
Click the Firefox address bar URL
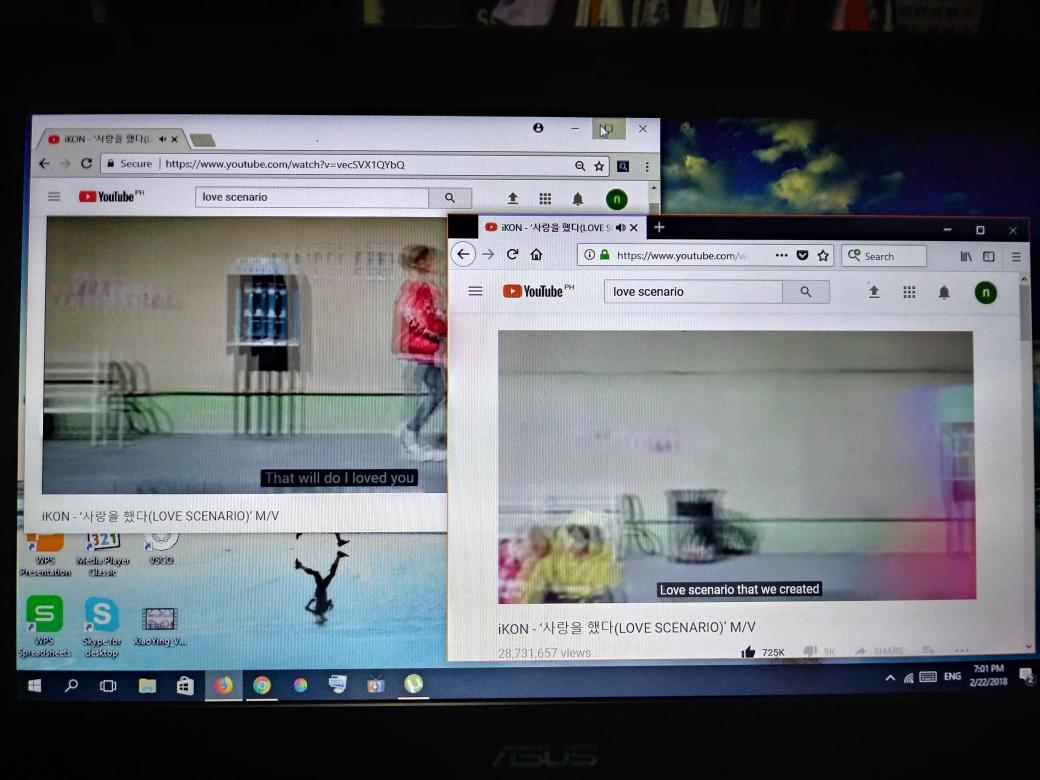click(x=681, y=255)
